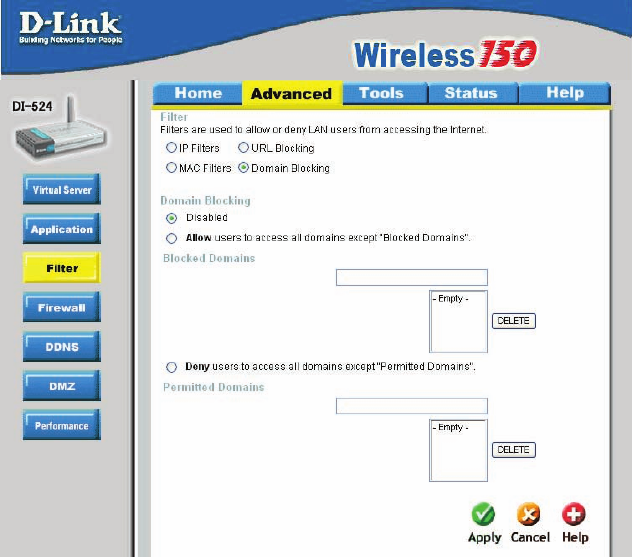Click the Permitted Domains text input field
632x557 pixels.
pos(412,406)
